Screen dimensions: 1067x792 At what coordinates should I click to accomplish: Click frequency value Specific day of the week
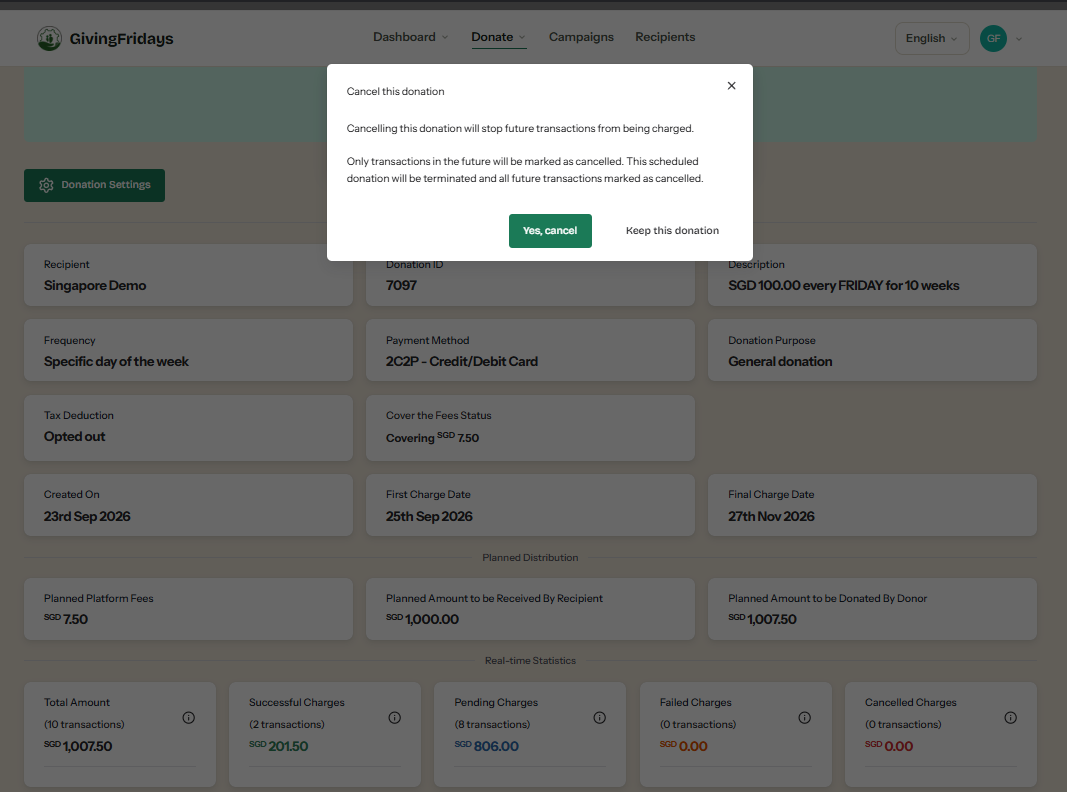[x=116, y=362]
